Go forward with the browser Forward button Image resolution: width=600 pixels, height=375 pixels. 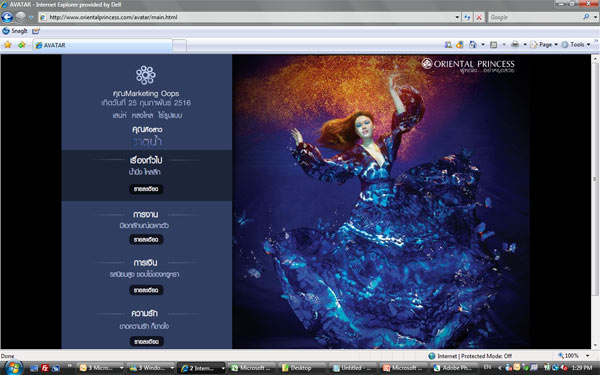pyautogui.click(x=21, y=17)
